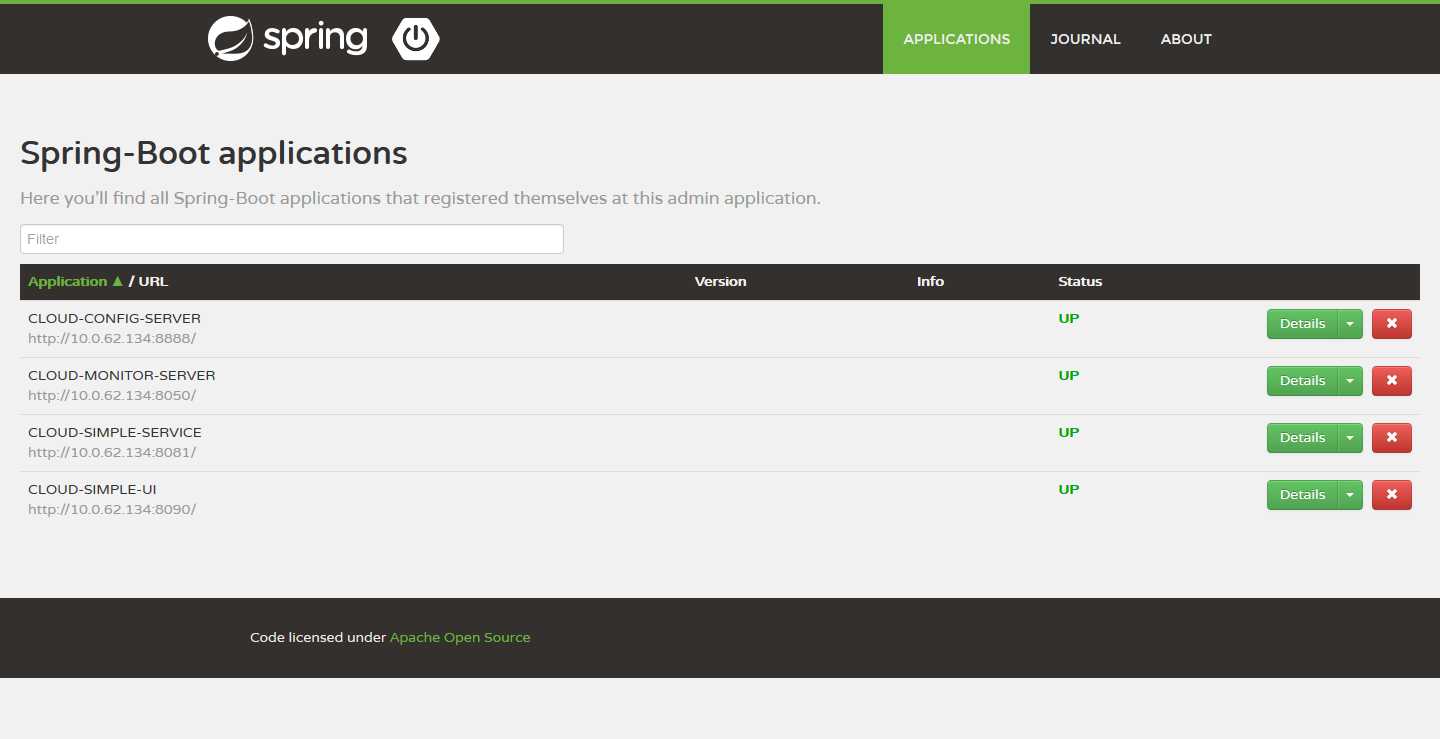This screenshot has width=1440, height=739.
Task: Expand Details dropdown arrow for CLOUD-SIMPLE-SERVICE
Action: [x=1350, y=438]
